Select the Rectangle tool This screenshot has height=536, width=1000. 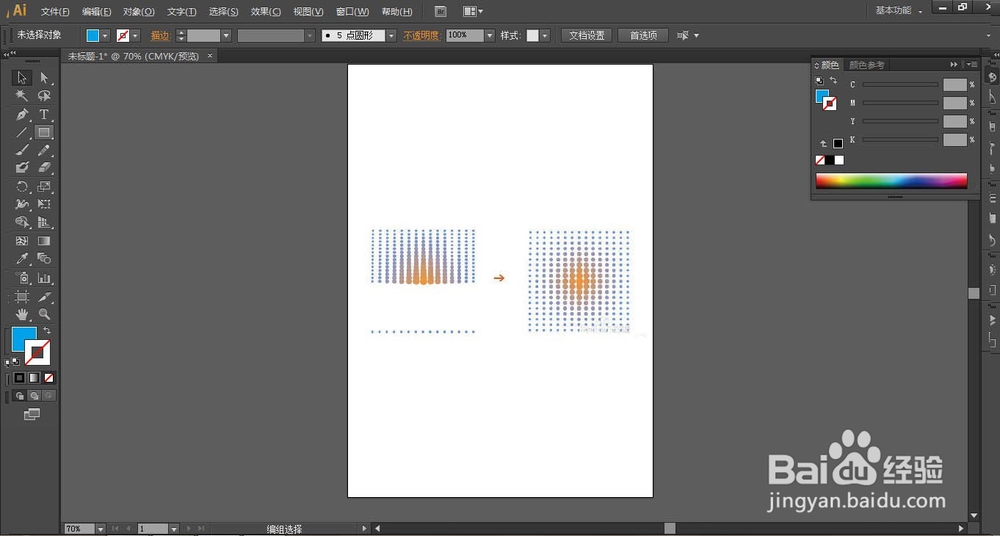44,132
